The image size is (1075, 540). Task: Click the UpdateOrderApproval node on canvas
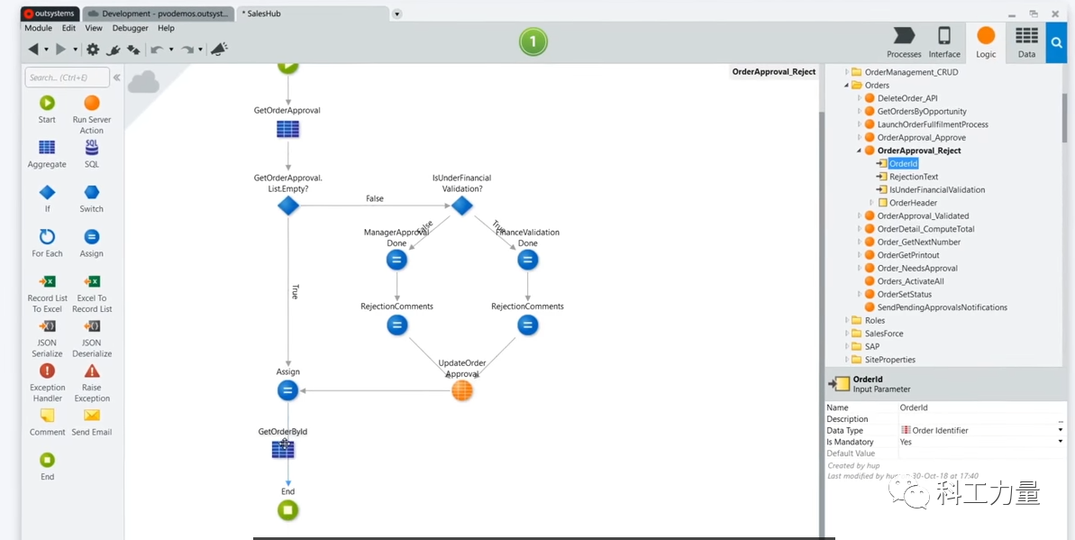462,391
